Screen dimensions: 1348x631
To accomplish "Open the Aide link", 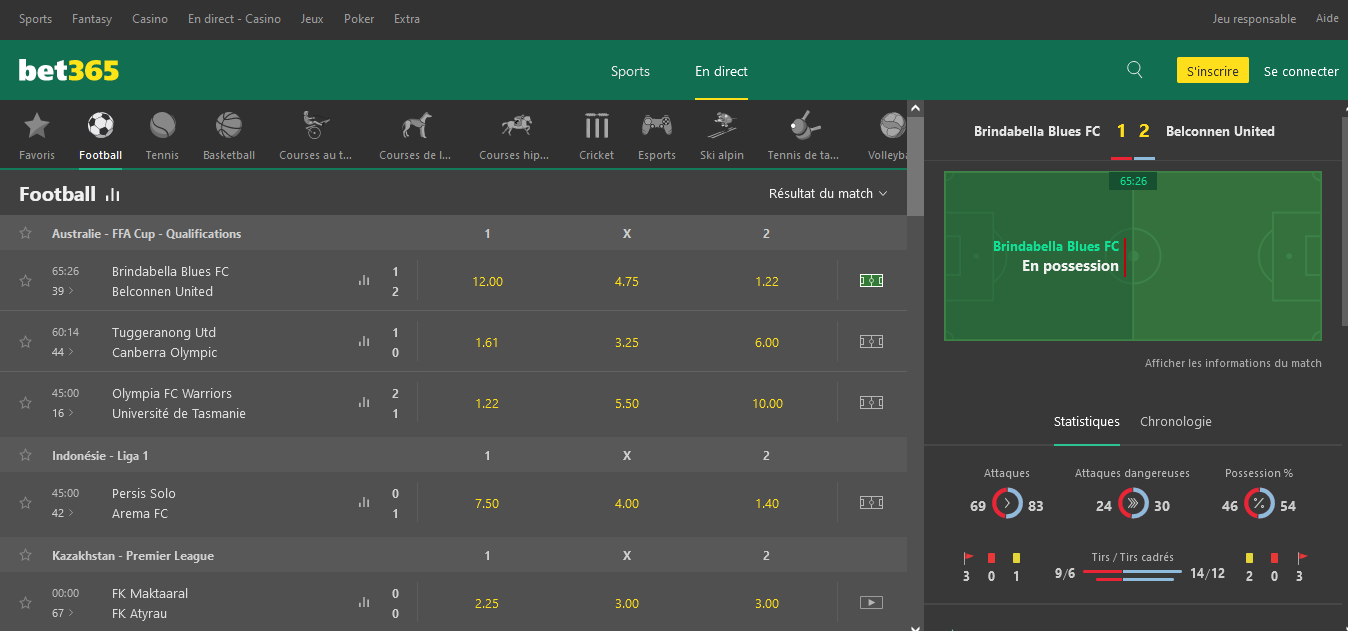I will pyautogui.click(x=1327, y=19).
